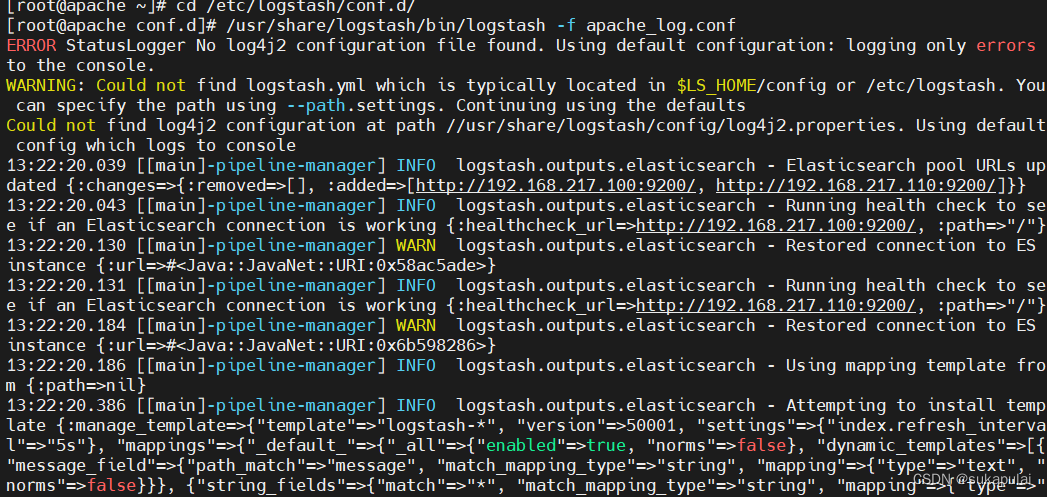This screenshot has width=1047, height=497.
Task: Click healthcheck_url link for 192.168.217.110:9200
Action: pyautogui.click(x=777, y=305)
